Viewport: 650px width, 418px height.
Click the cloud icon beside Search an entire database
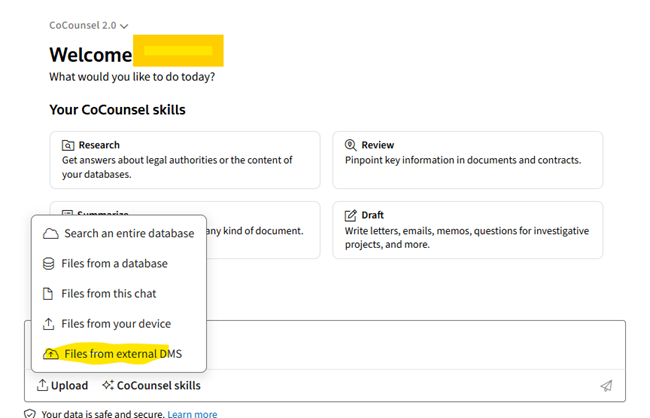(49, 234)
